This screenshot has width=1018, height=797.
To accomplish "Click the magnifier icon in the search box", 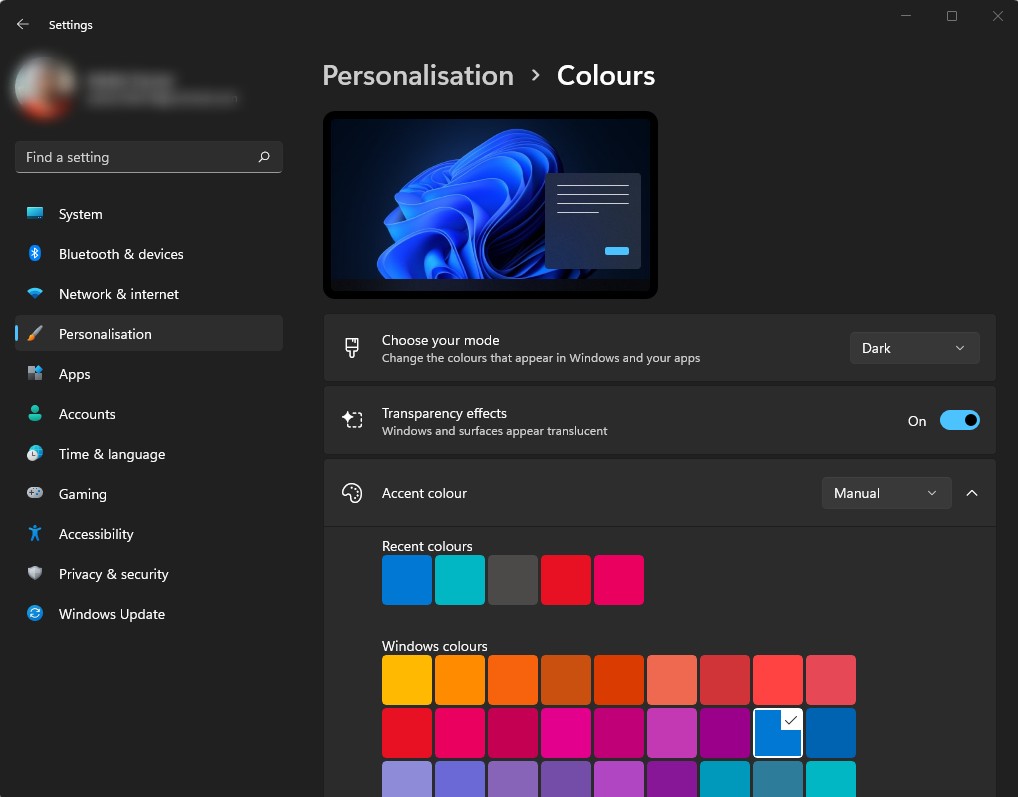I will (264, 157).
